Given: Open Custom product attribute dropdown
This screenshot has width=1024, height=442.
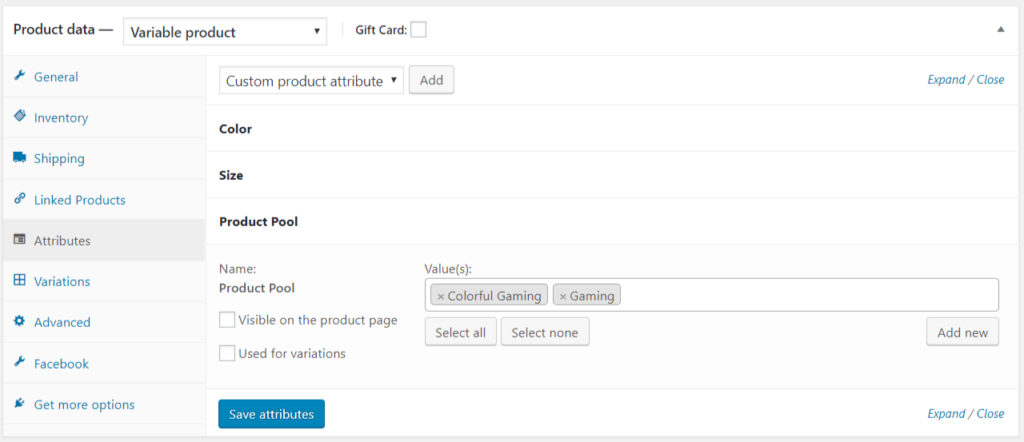Looking at the screenshot, I should pyautogui.click(x=312, y=80).
